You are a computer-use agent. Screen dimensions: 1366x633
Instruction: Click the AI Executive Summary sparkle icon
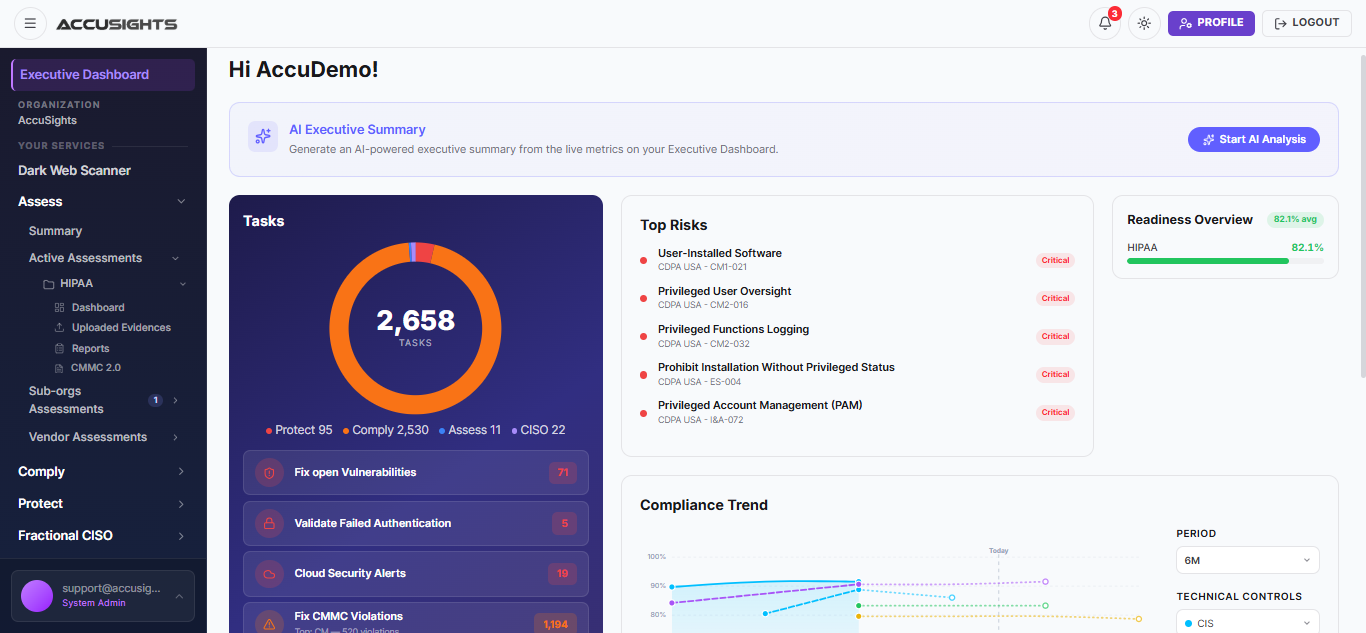(263, 137)
